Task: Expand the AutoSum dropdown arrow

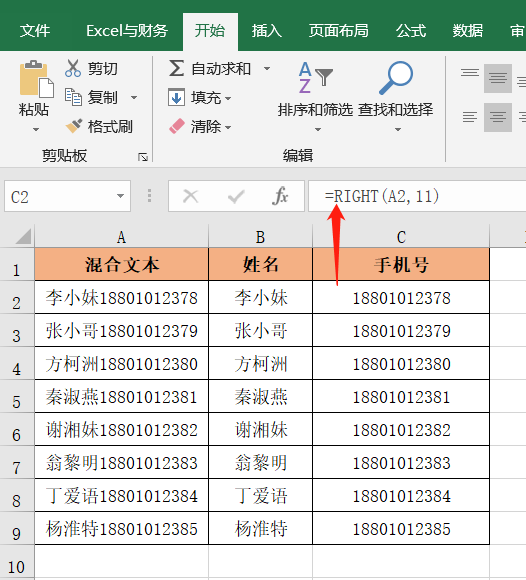Action: pos(267,68)
